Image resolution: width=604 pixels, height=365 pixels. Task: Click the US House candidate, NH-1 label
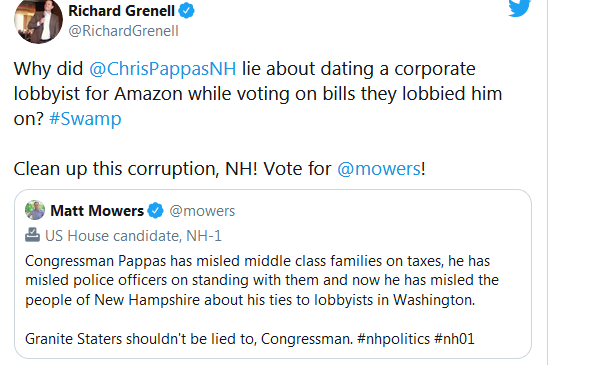[x=133, y=236]
